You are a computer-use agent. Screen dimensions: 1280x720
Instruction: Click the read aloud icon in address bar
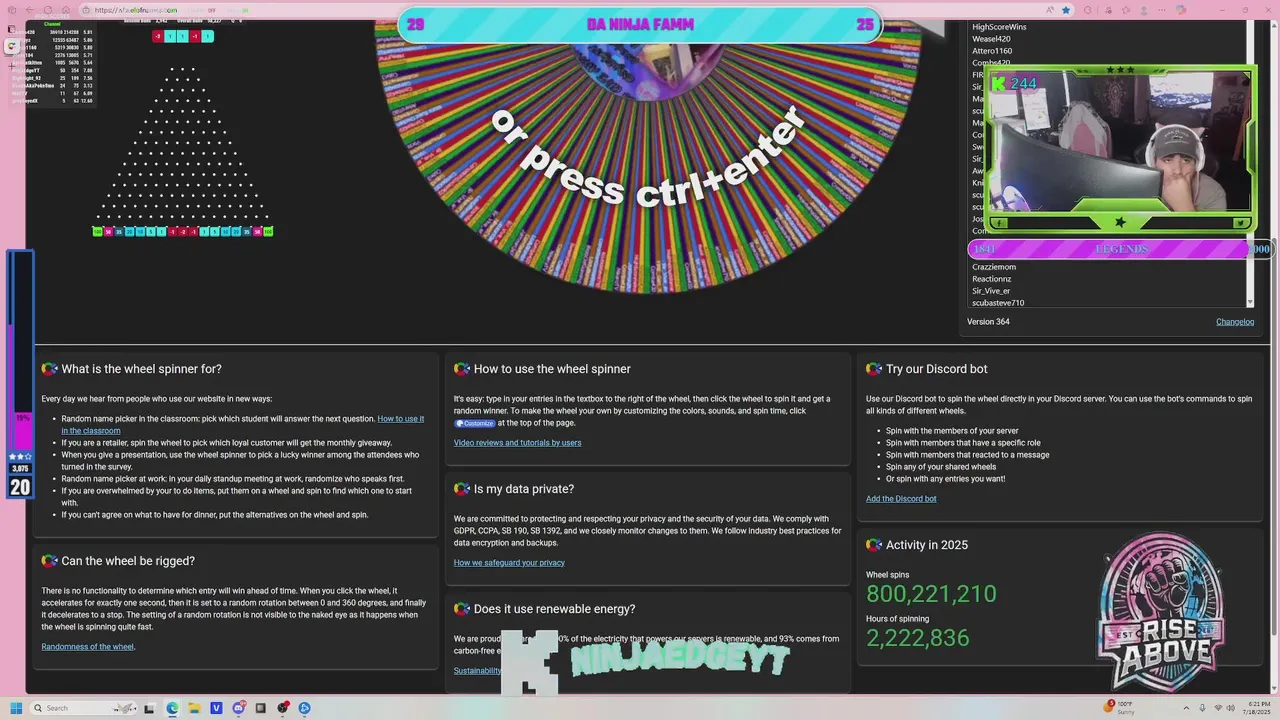tap(1050, 10)
